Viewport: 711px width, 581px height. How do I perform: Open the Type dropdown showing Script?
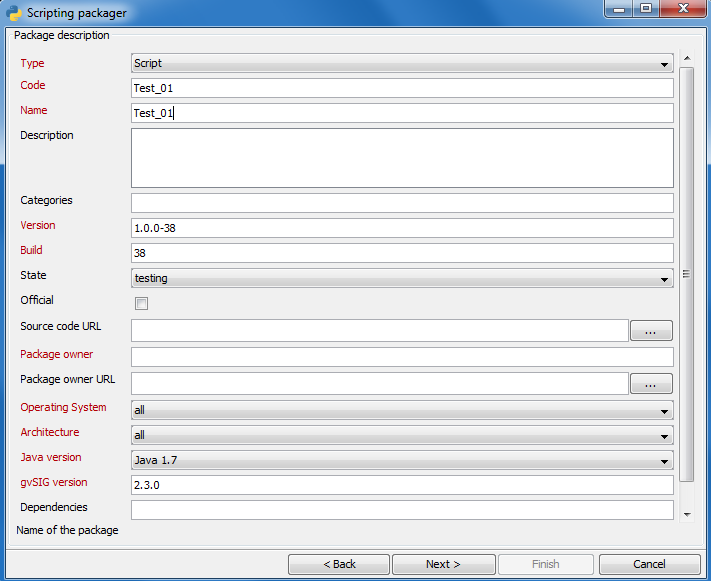tap(402, 64)
